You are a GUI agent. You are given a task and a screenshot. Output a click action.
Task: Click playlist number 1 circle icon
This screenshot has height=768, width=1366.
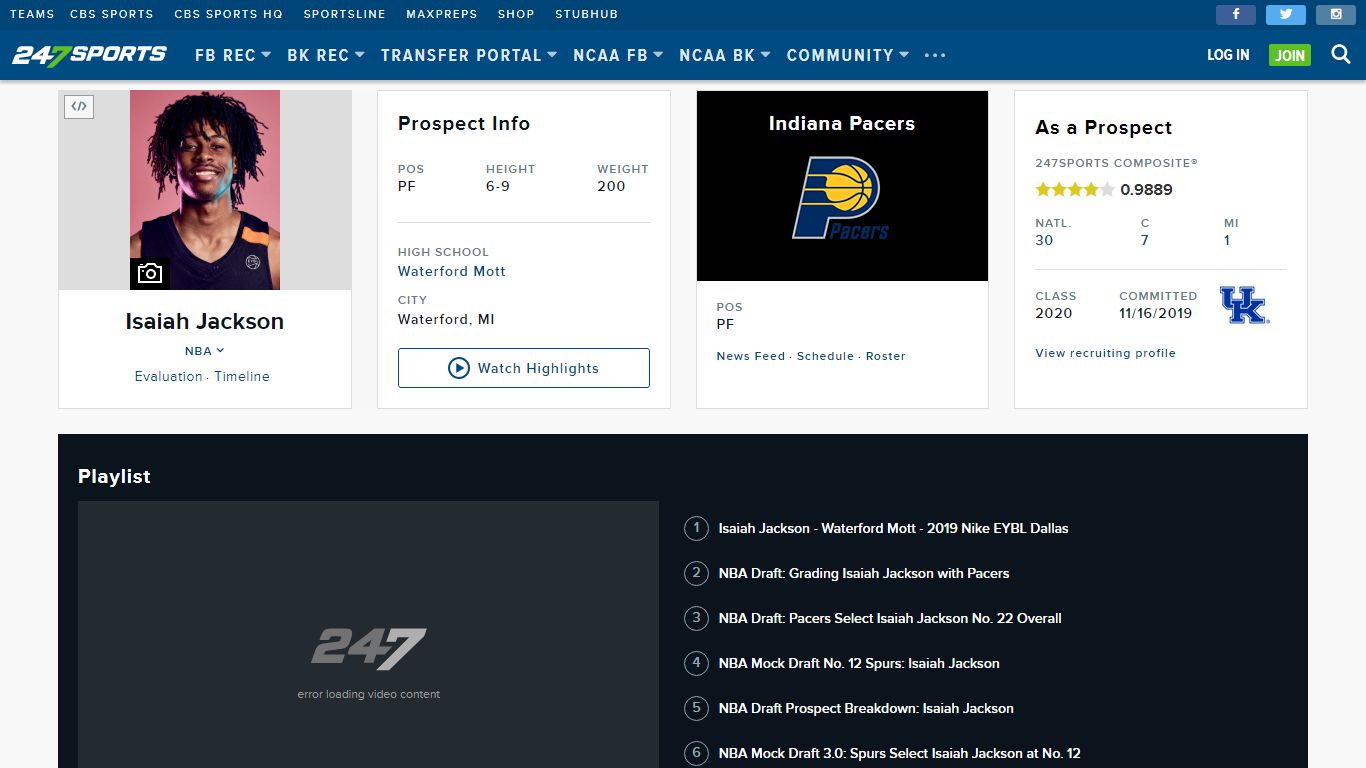[696, 528]
